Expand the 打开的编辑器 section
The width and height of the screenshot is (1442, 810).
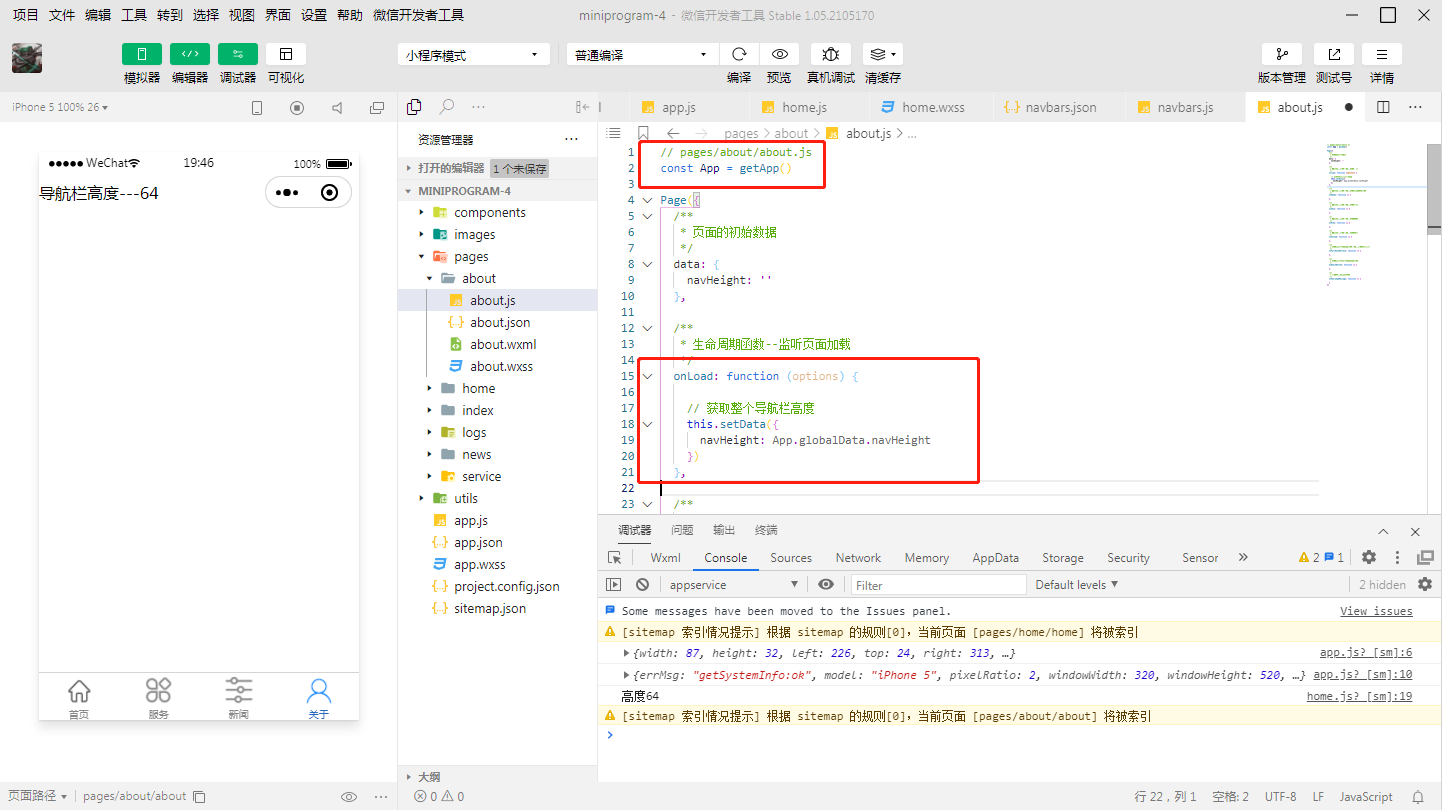tap(500, 168)
